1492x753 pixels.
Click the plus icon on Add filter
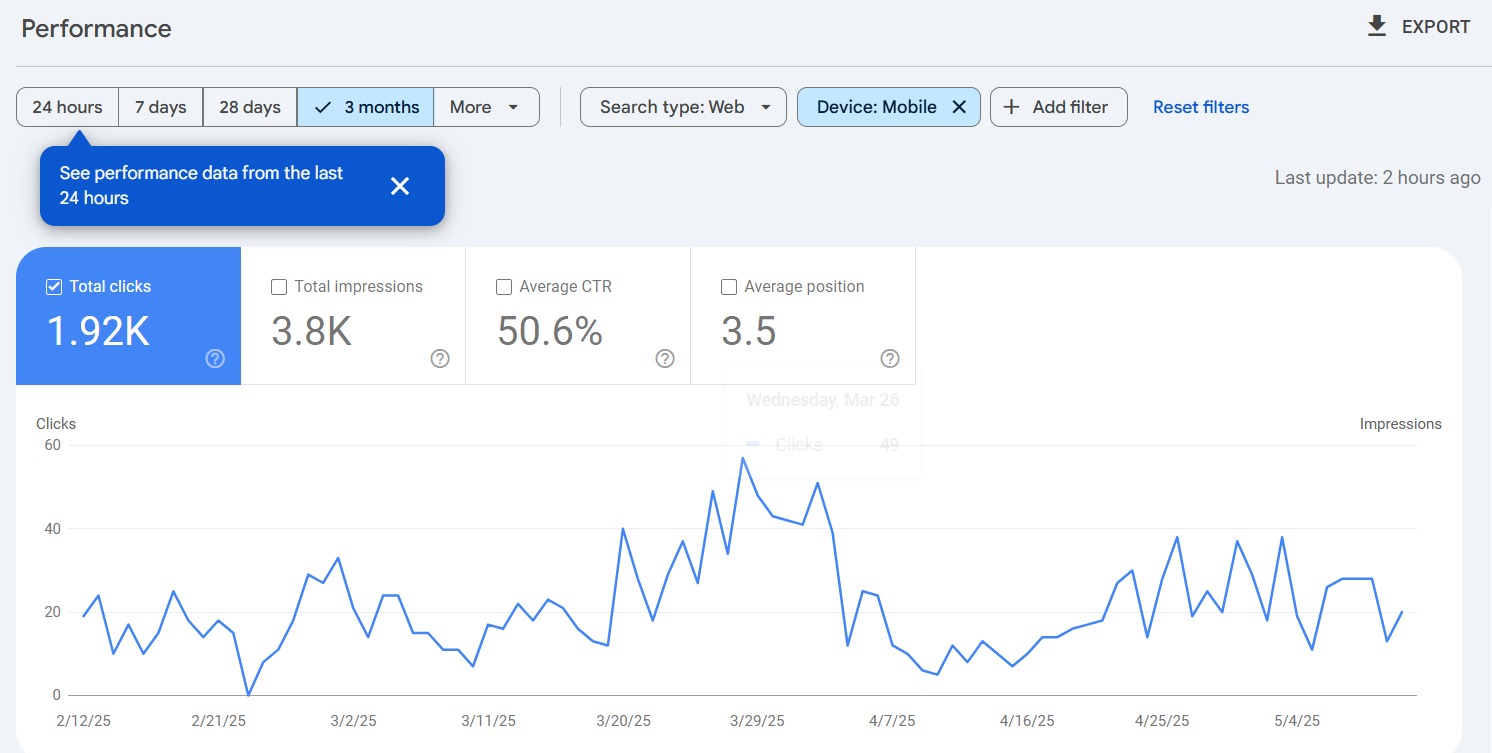pos(1012,107)
